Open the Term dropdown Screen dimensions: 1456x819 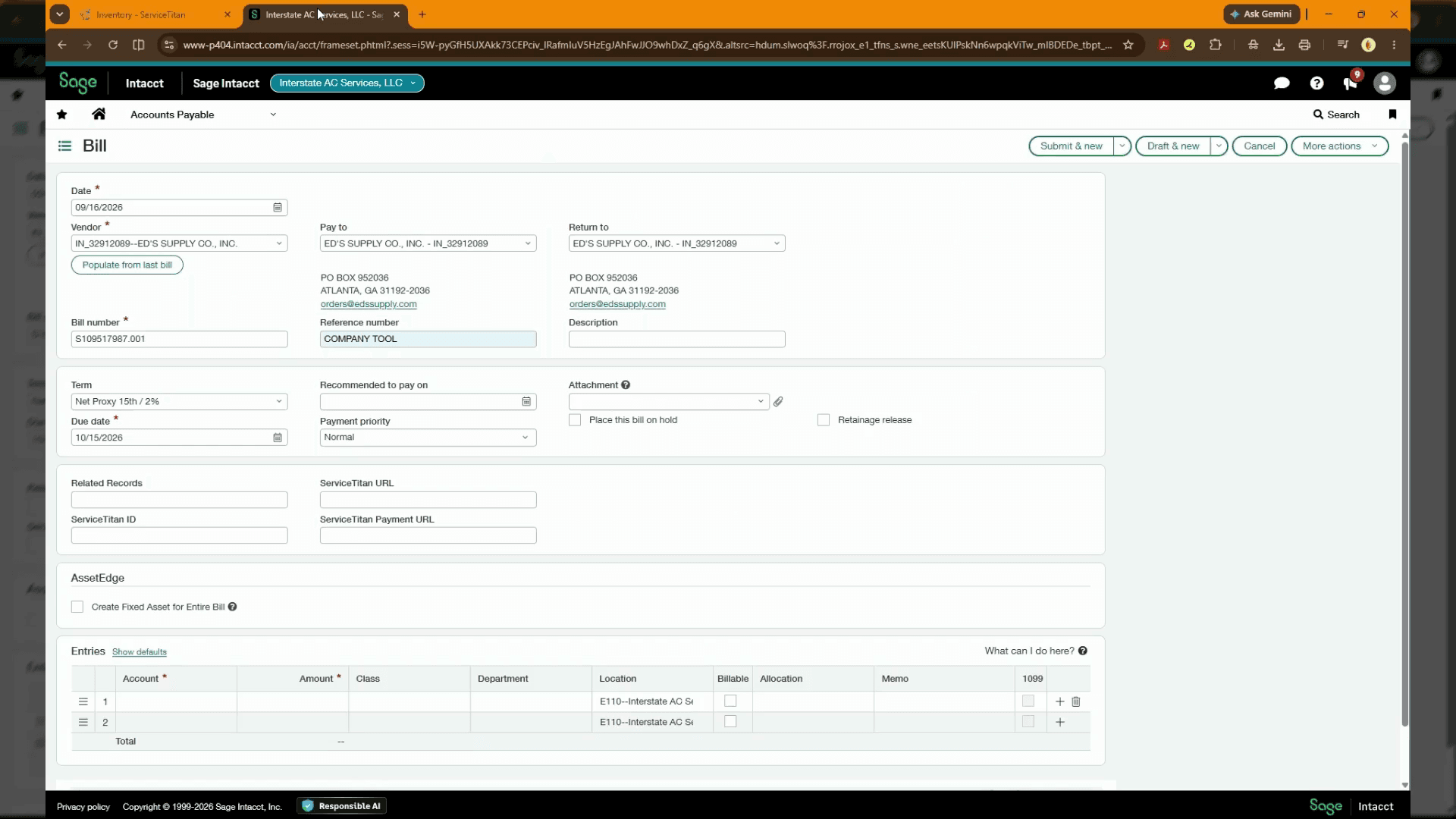(279, 401)
